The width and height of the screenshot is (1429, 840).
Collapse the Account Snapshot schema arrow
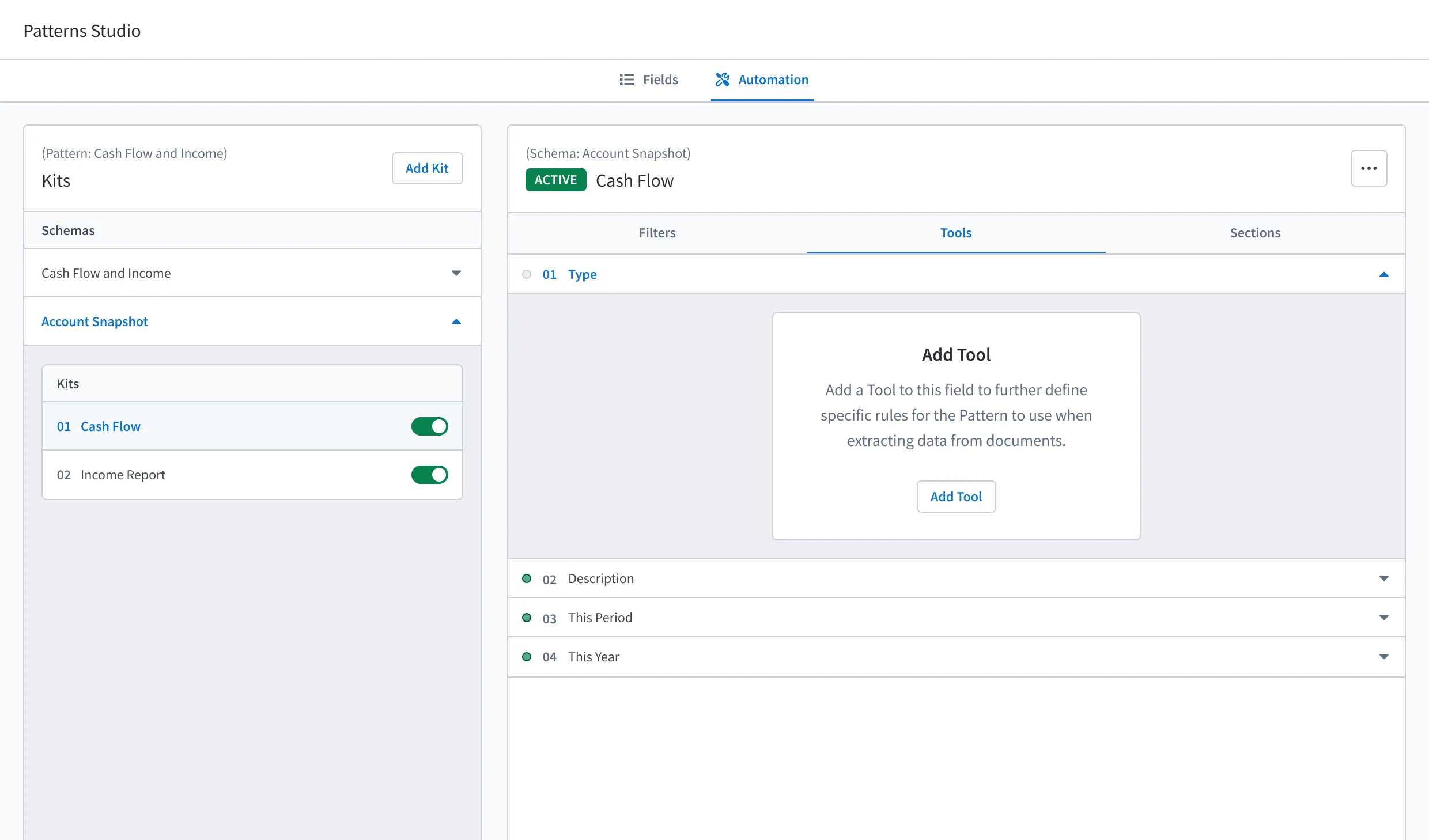click(456, 321)
